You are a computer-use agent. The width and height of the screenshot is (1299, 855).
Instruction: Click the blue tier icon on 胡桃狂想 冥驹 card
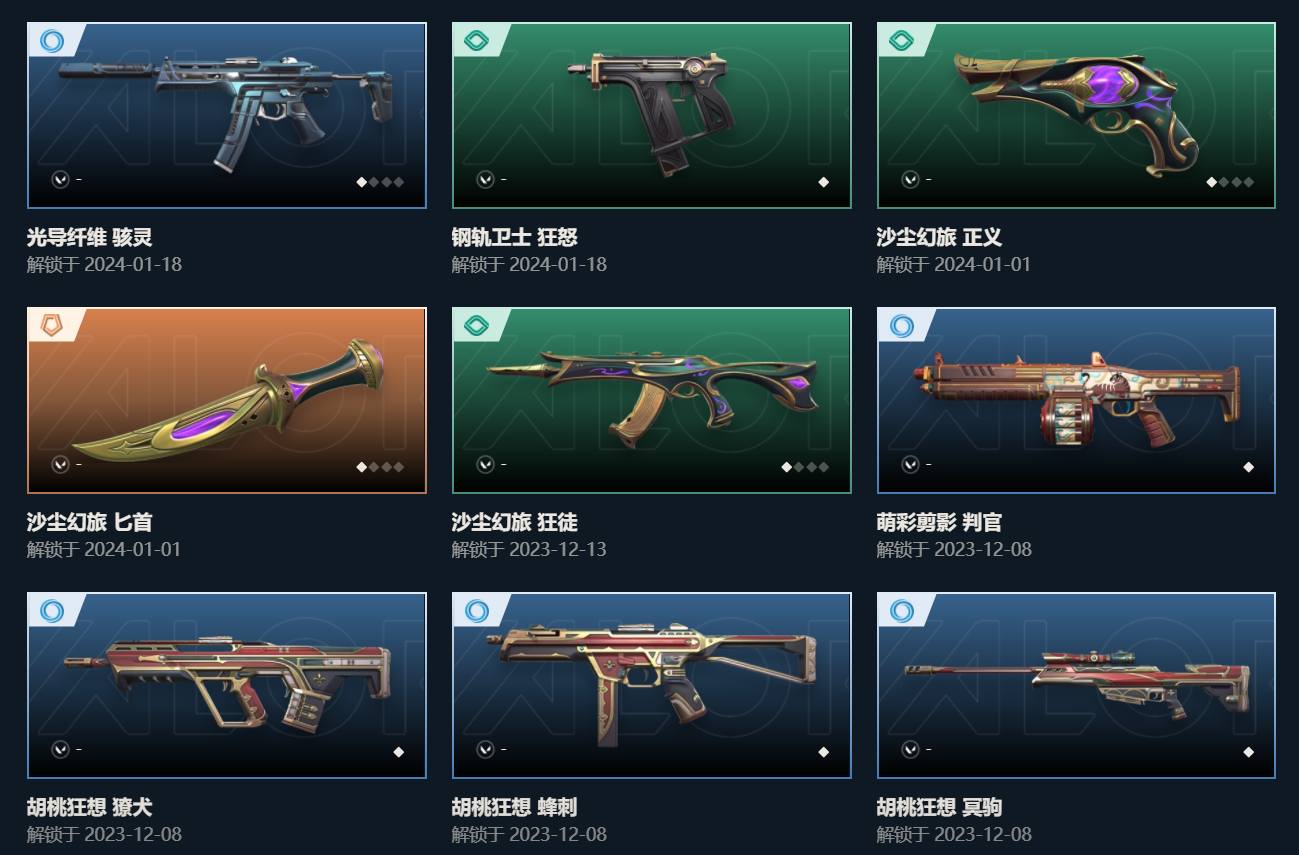click(x=902, y=611)
